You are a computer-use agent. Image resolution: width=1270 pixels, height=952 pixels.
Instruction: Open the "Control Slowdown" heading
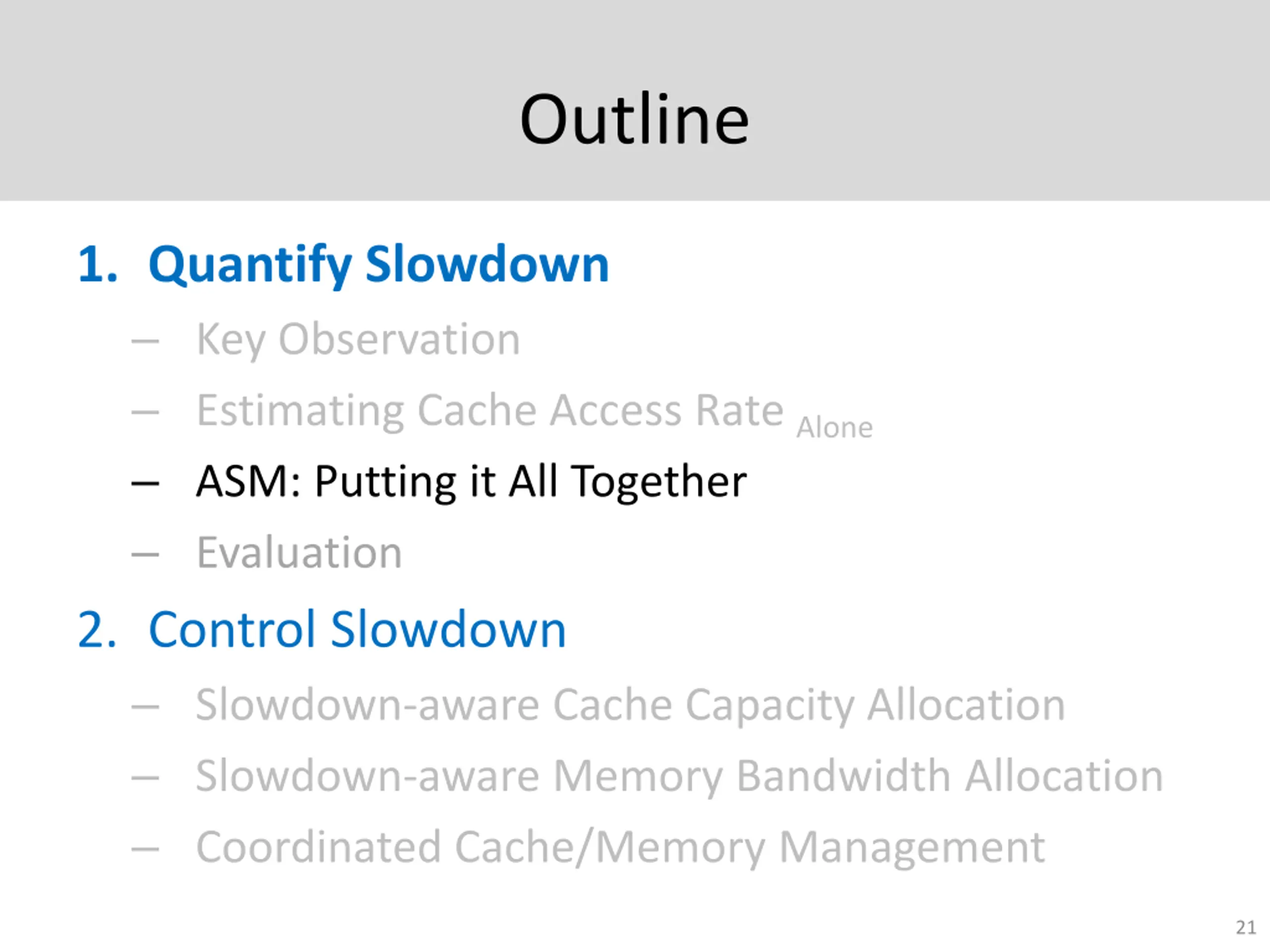pyautogui.click(x=357, y=630)
